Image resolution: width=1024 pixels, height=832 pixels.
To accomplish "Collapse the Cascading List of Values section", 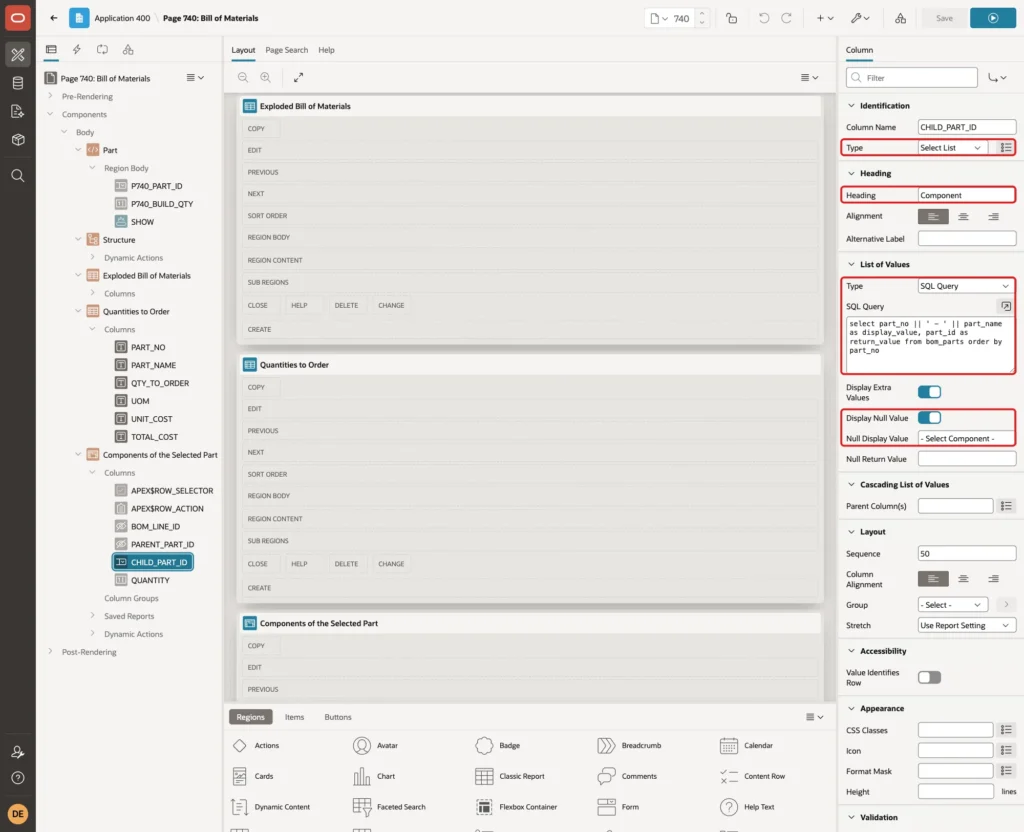I will pos(851,485).
